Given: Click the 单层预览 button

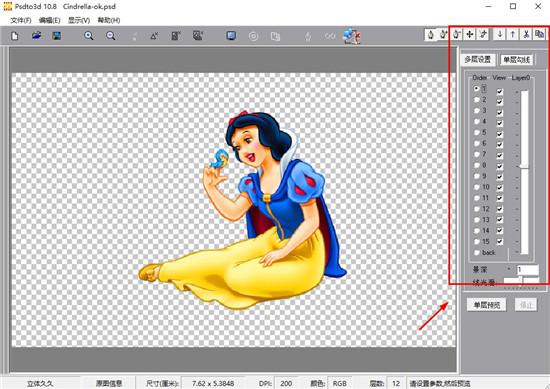Looking at the screenshot, I should coord(487,304).
